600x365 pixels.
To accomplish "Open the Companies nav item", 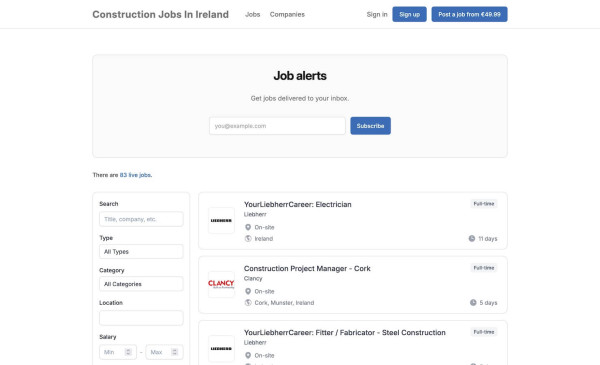I will (287, 15).
